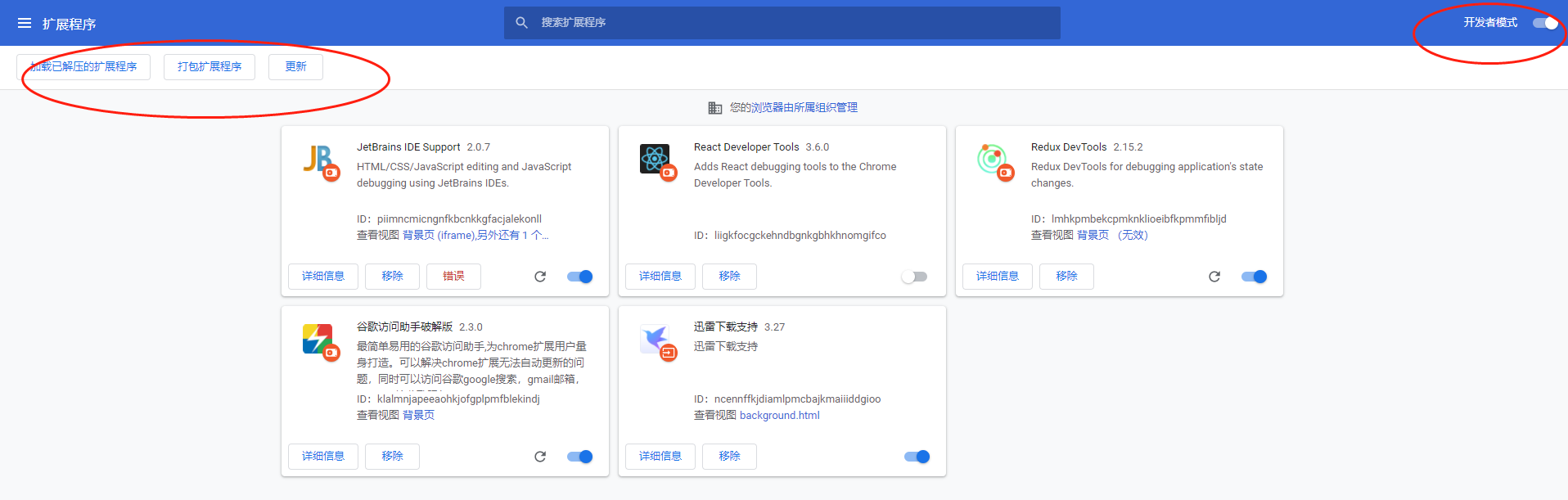Enable the React Developer Tools extension
Viewport: 1568px width, 500px height.
pos(914,277)
